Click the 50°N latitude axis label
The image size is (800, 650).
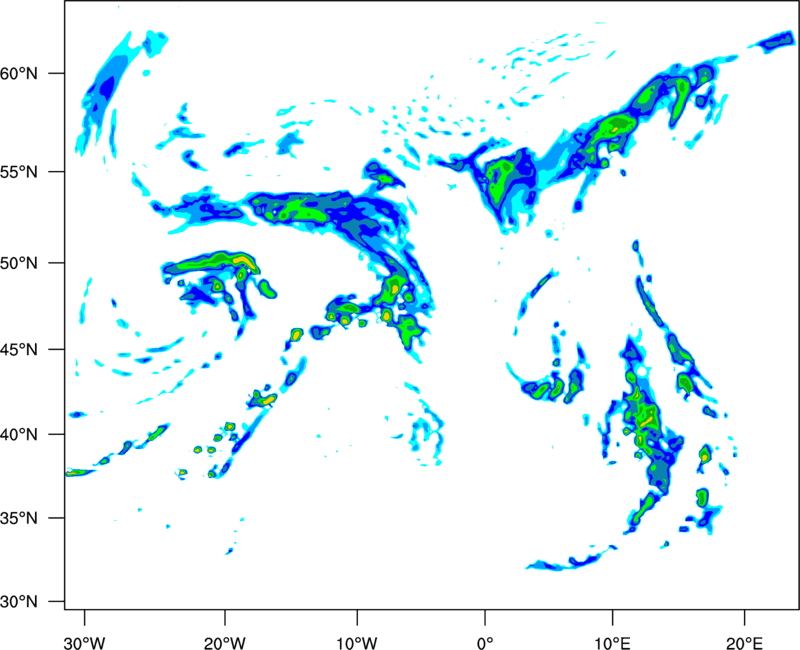pyautogui.click(x=19, y=263)
